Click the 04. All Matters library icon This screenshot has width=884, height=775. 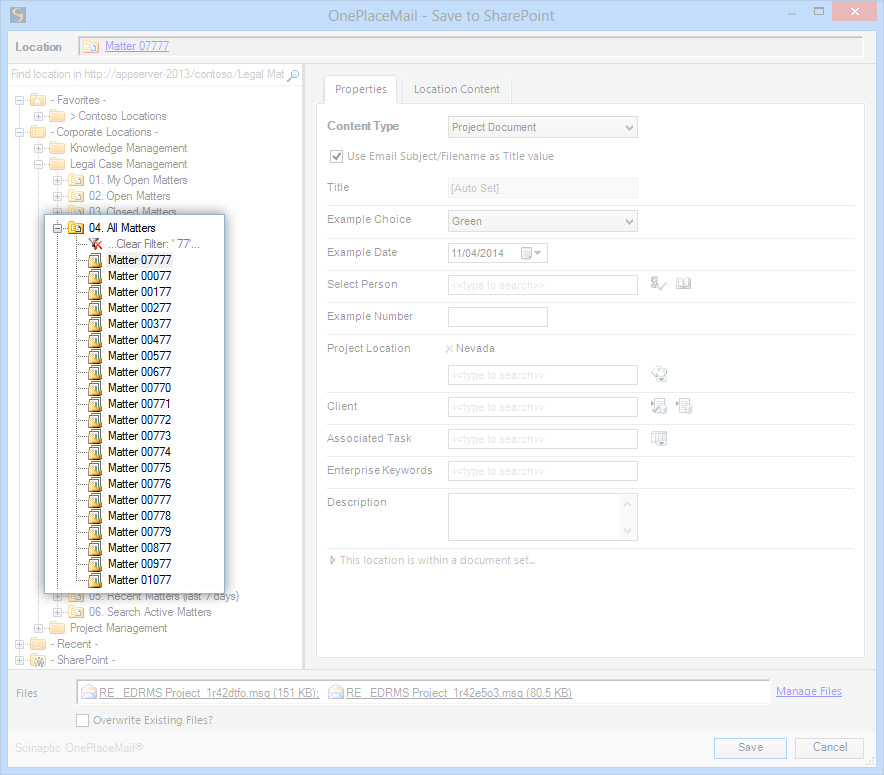click(76, 228)
